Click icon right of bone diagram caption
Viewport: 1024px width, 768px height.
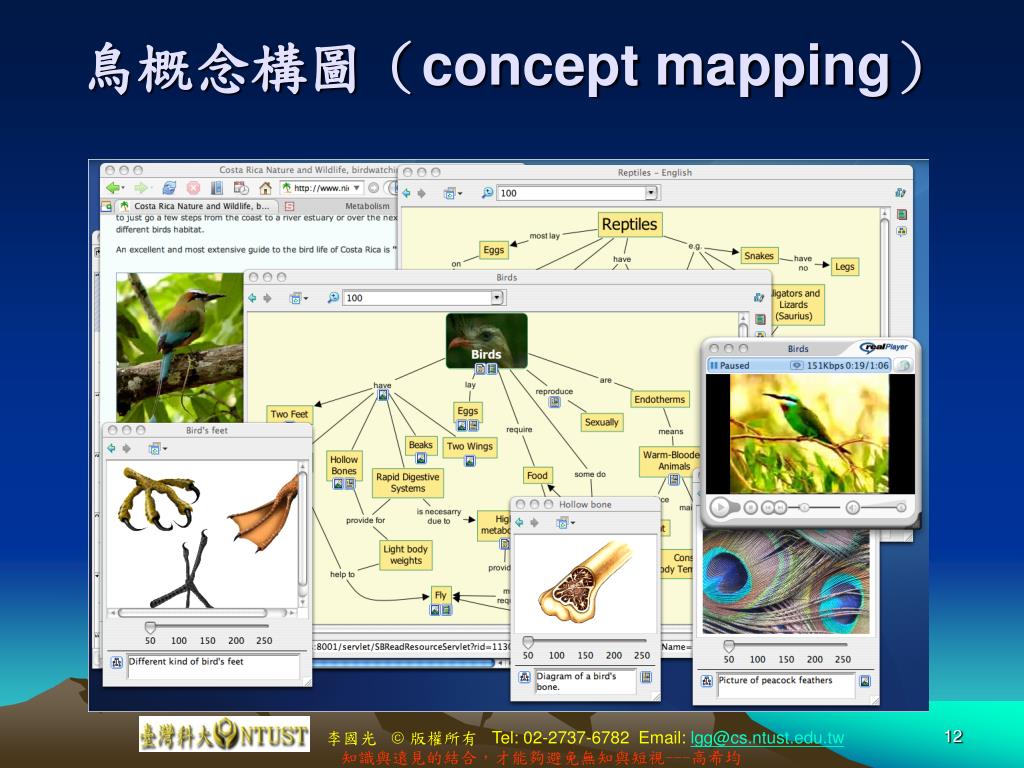pos(646,677)
